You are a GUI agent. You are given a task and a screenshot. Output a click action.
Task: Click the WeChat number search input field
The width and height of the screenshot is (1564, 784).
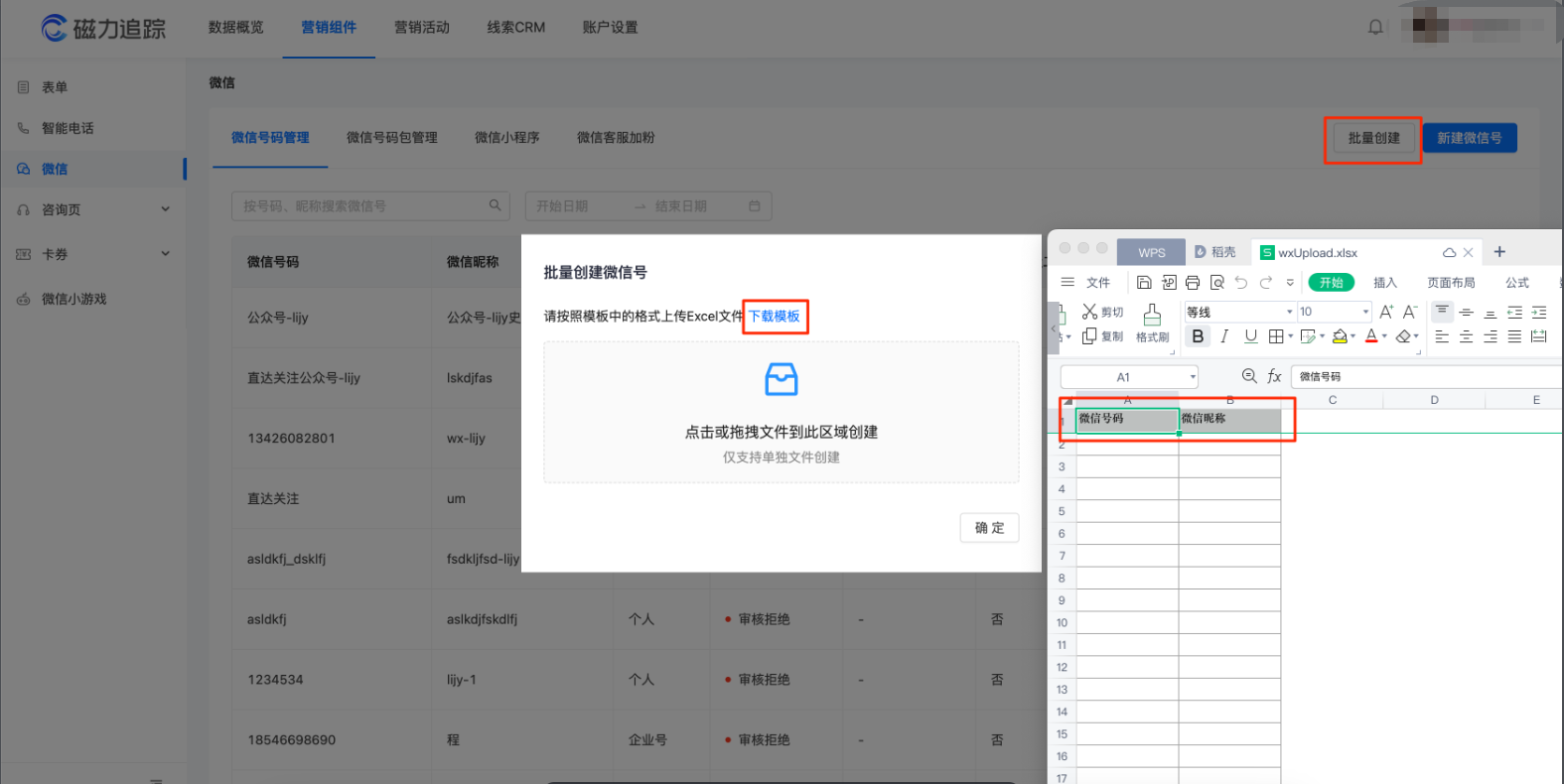(371, 206)
